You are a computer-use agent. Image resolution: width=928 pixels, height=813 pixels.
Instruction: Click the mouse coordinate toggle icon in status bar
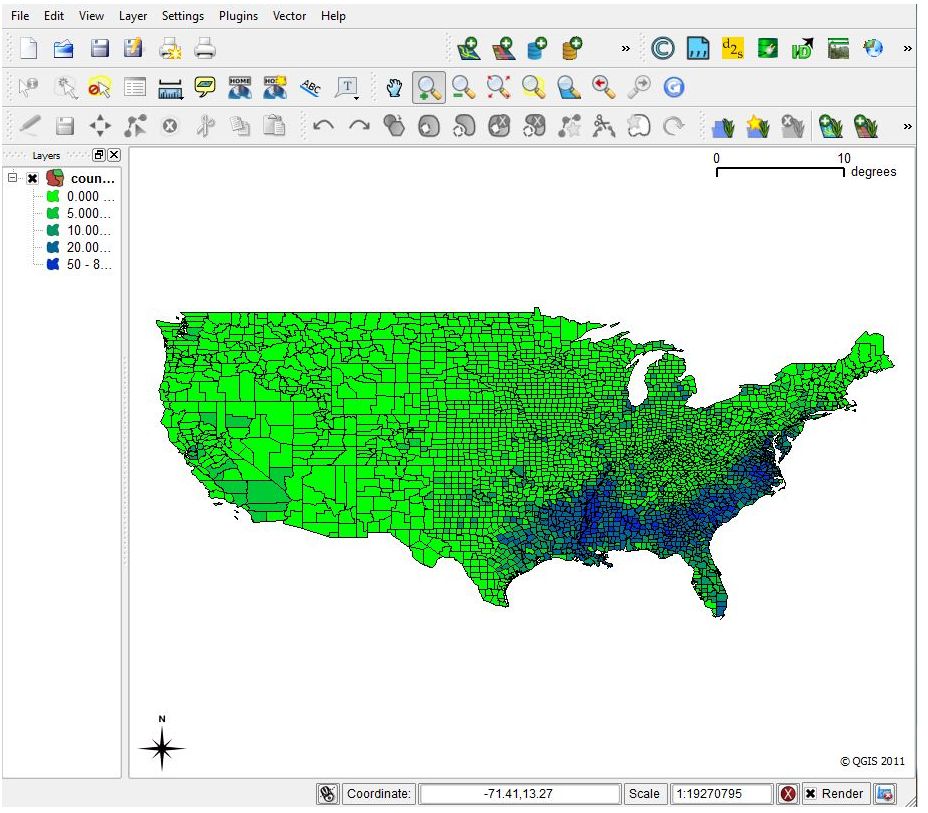[327, 793]
